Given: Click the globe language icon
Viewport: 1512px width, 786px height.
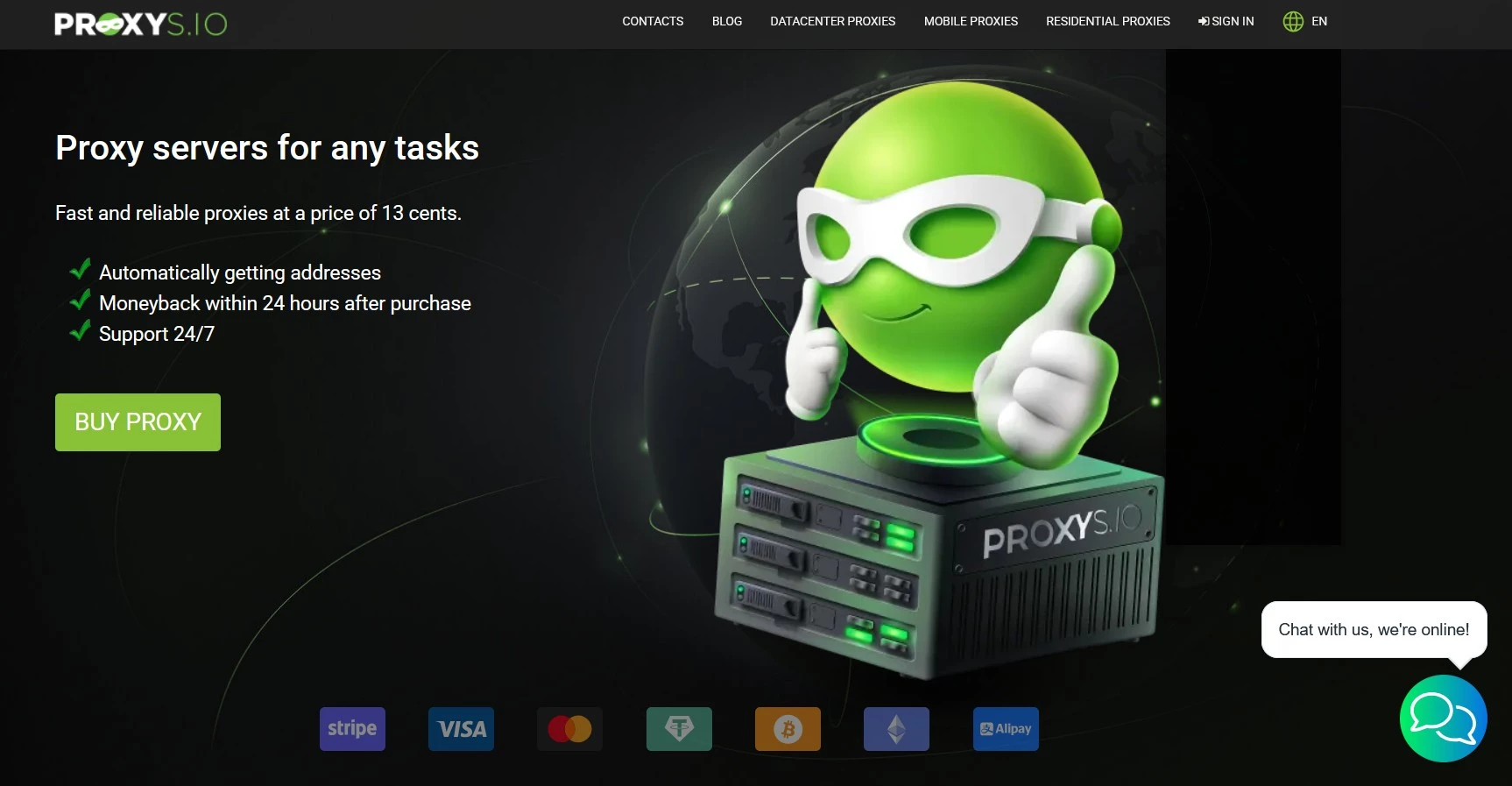Looking at the screenshot, I should [x=1293, y=21].
